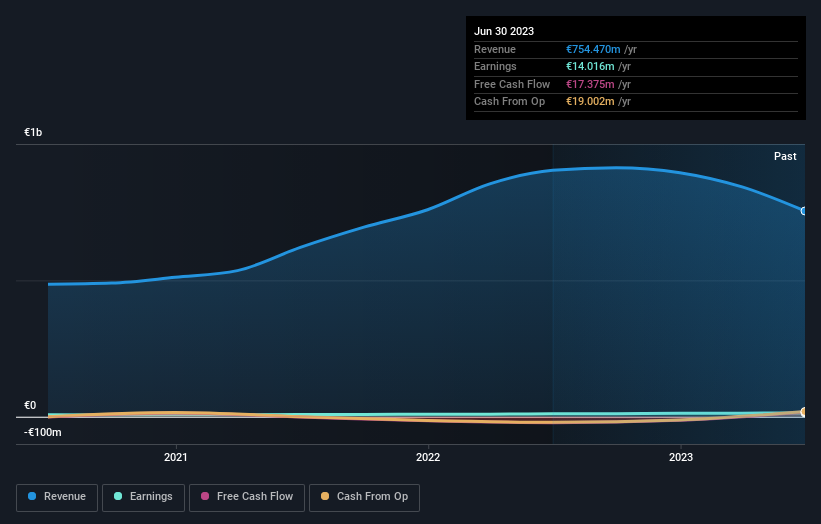Click the 2021 x-axis label
The width and height of the screenshot is (821, 524).
pyautogui.click(x=175, y=457)
